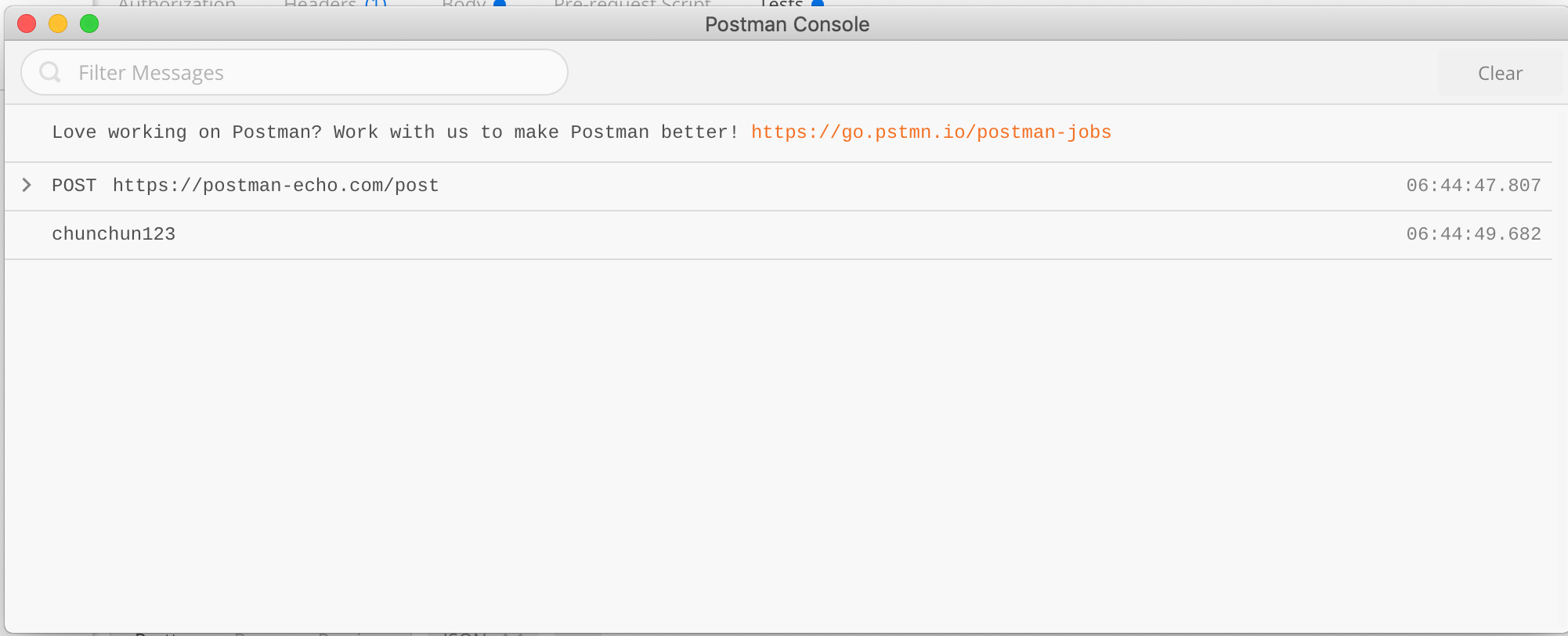Screen dimensions: 1568x636
Task: Focus the Filter Messages search field
Action: (x=294, y=72)
